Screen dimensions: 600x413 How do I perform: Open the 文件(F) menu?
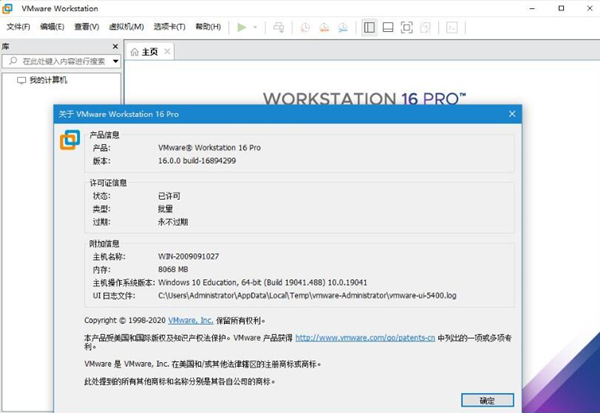coord(19,27)
